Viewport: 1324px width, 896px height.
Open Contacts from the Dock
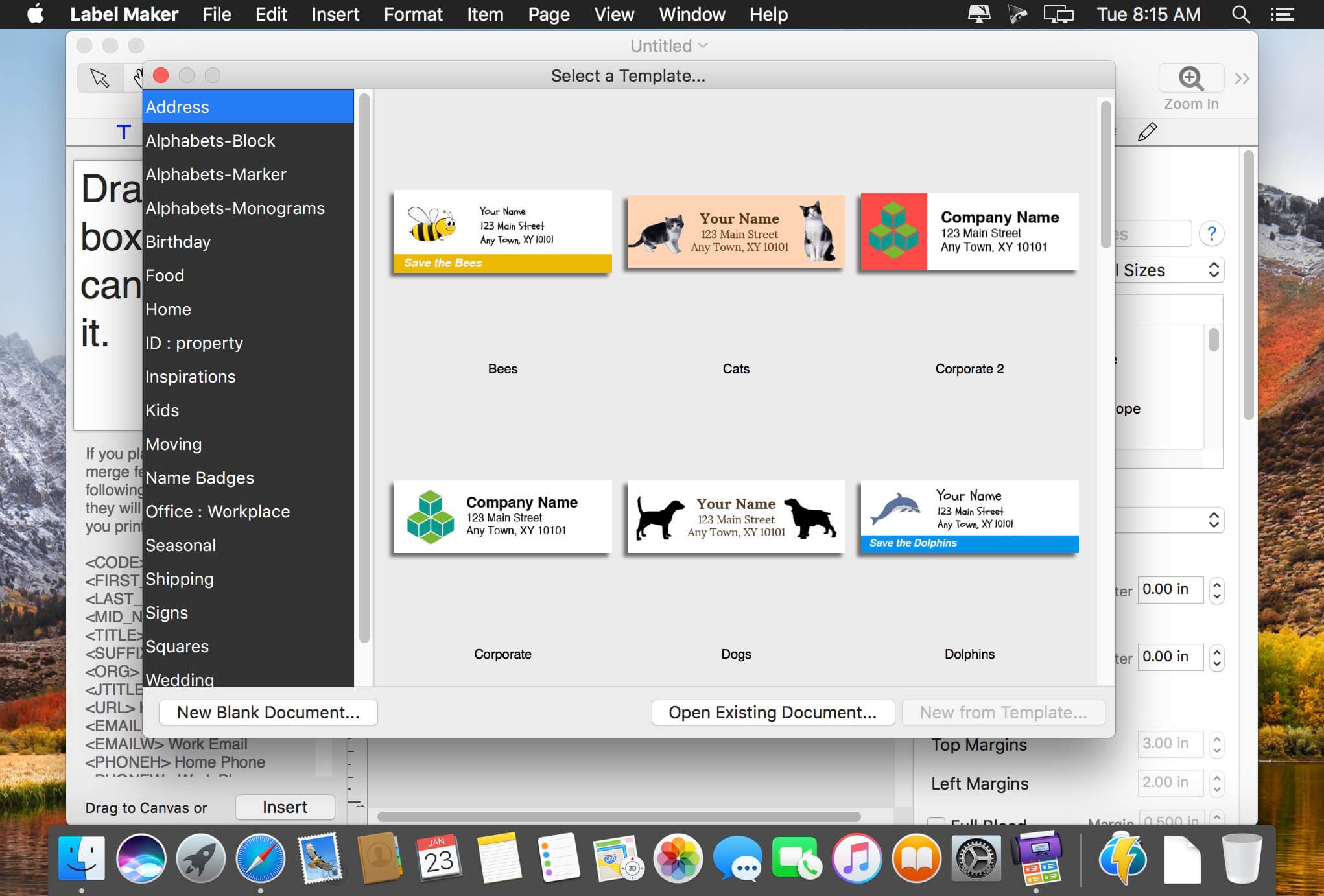[379, 858]
